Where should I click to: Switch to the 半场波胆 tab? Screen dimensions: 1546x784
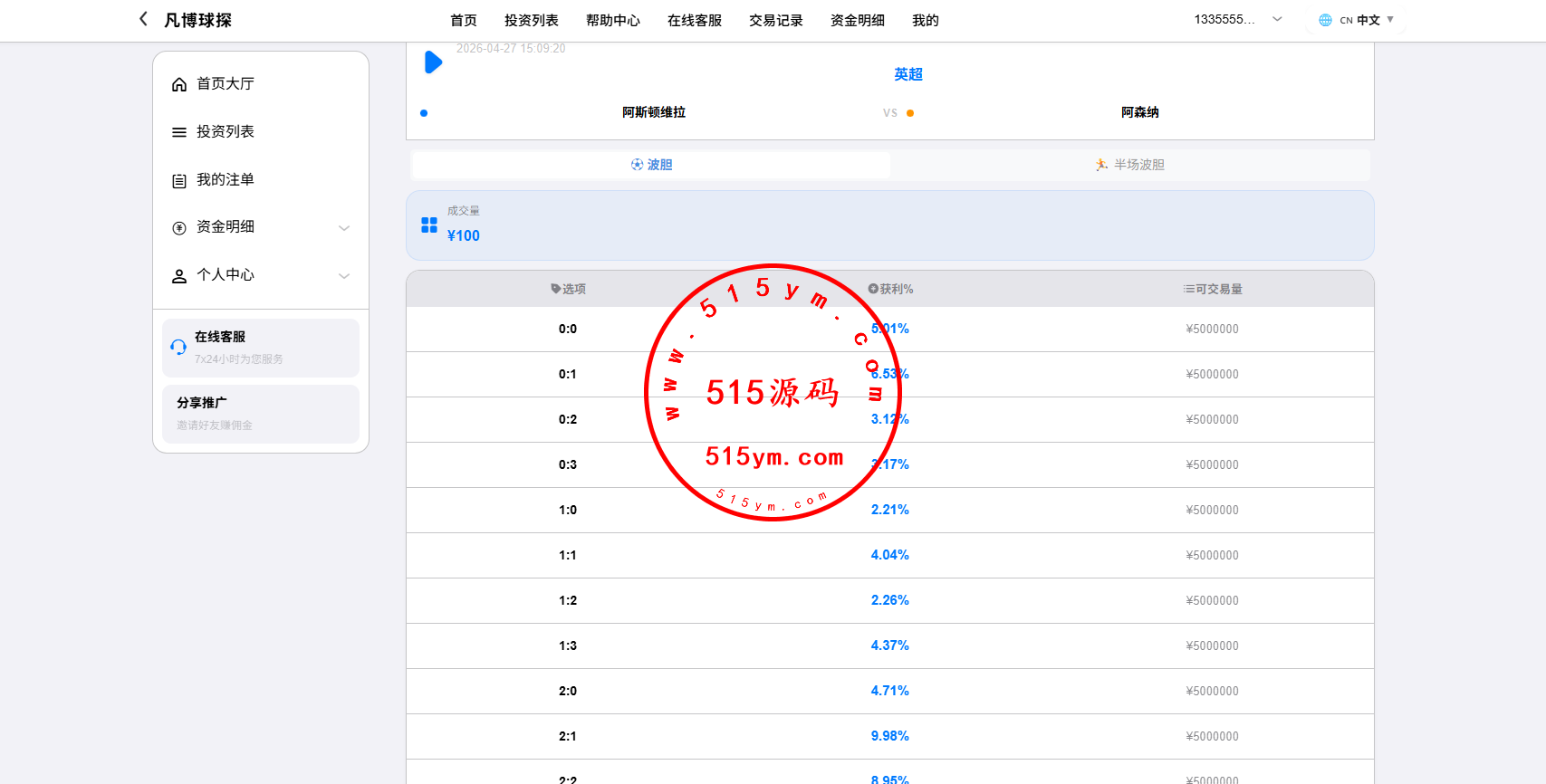[x=1130, y=165]
